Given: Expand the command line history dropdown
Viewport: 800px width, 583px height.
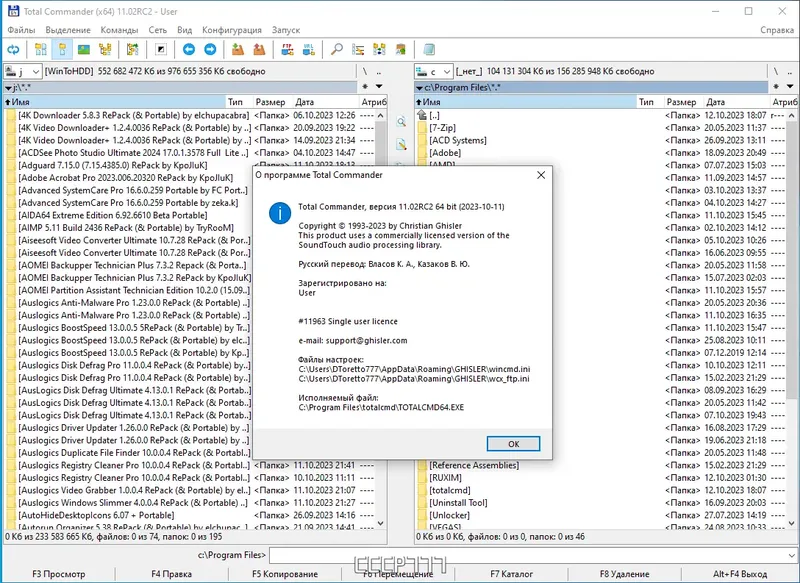Looking at the screenshot, I should click(791, 555).
